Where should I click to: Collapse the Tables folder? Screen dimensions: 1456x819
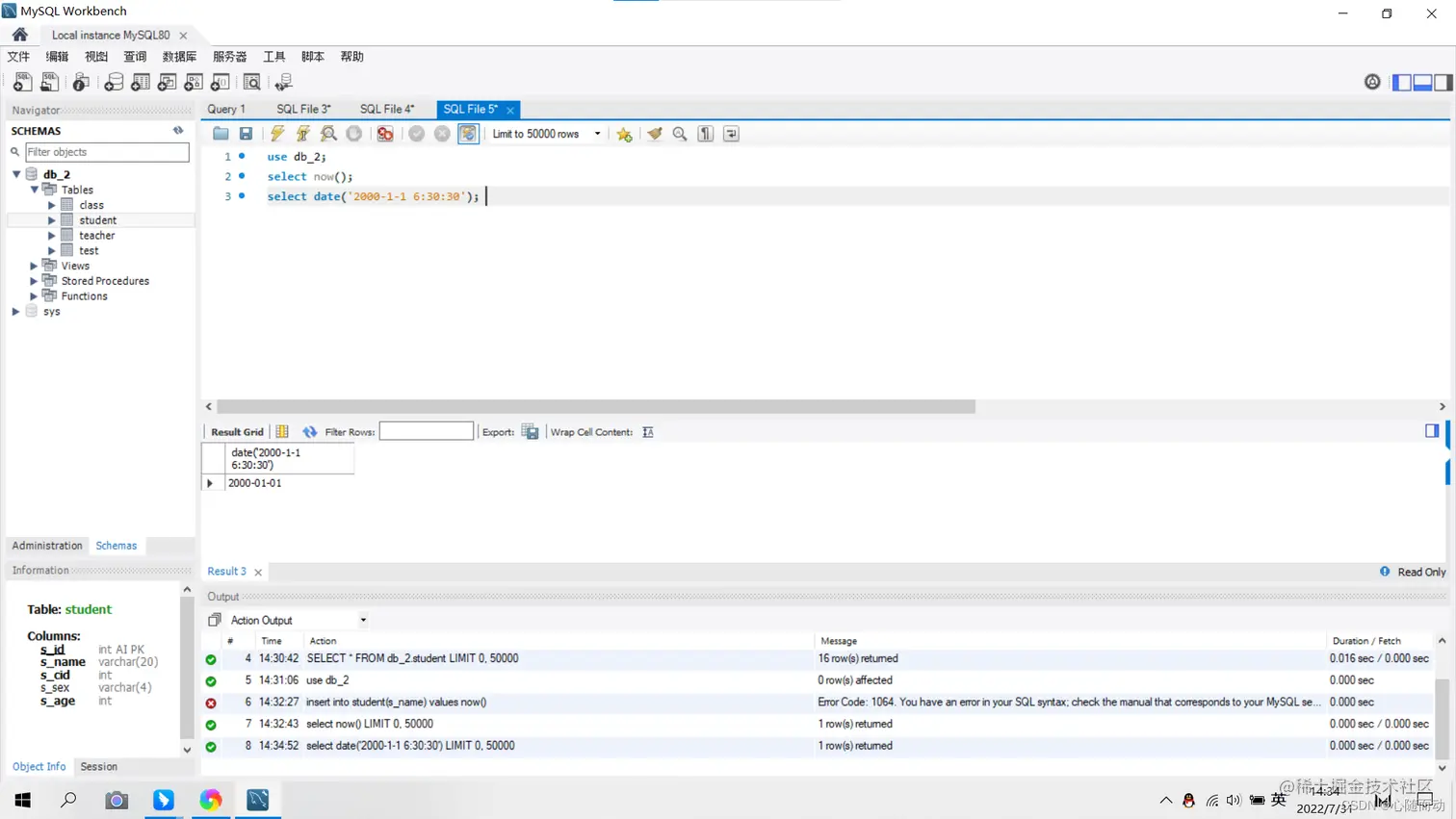point(34,190)
